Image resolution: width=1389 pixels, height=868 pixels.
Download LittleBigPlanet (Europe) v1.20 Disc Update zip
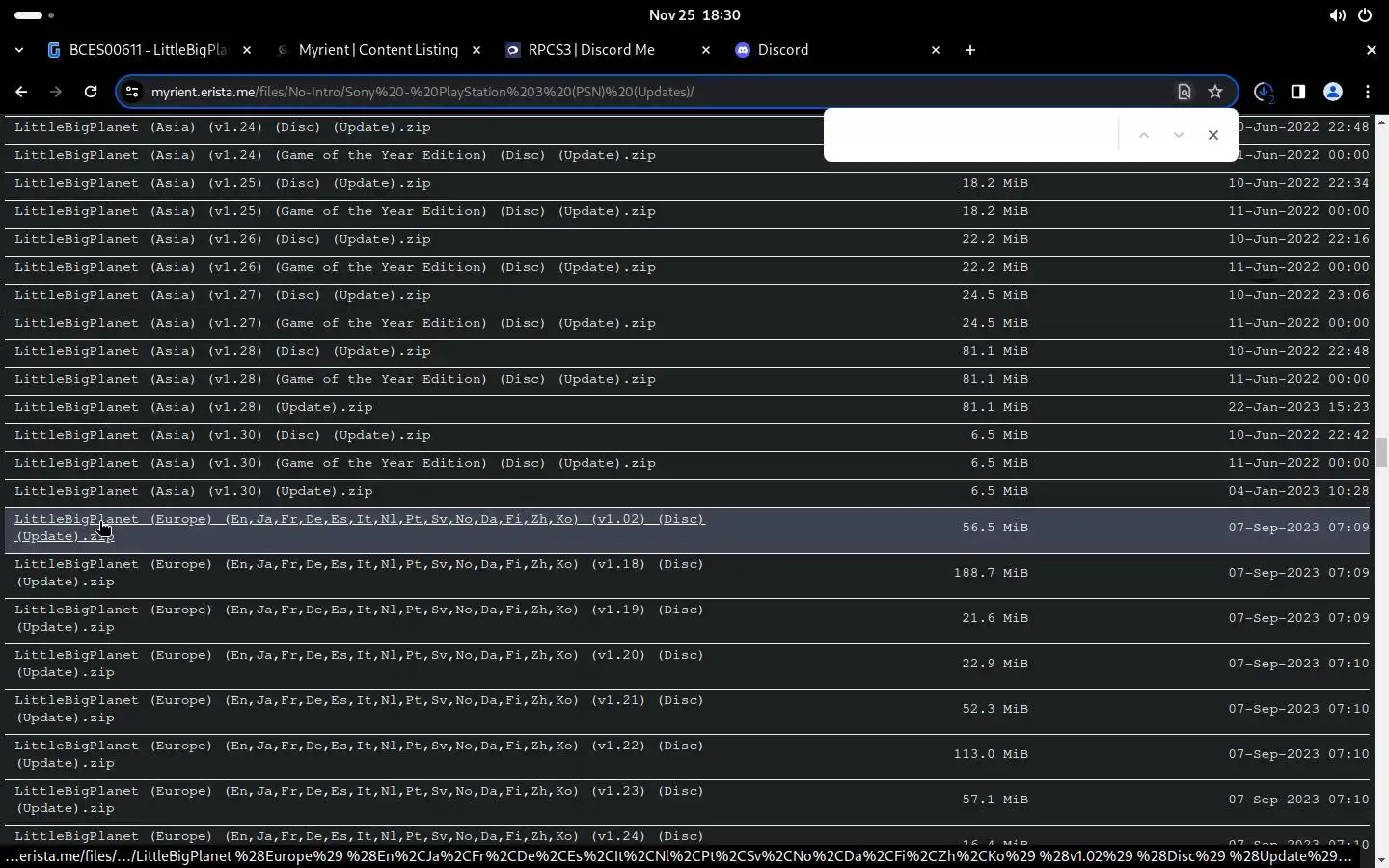pos(360,664)
